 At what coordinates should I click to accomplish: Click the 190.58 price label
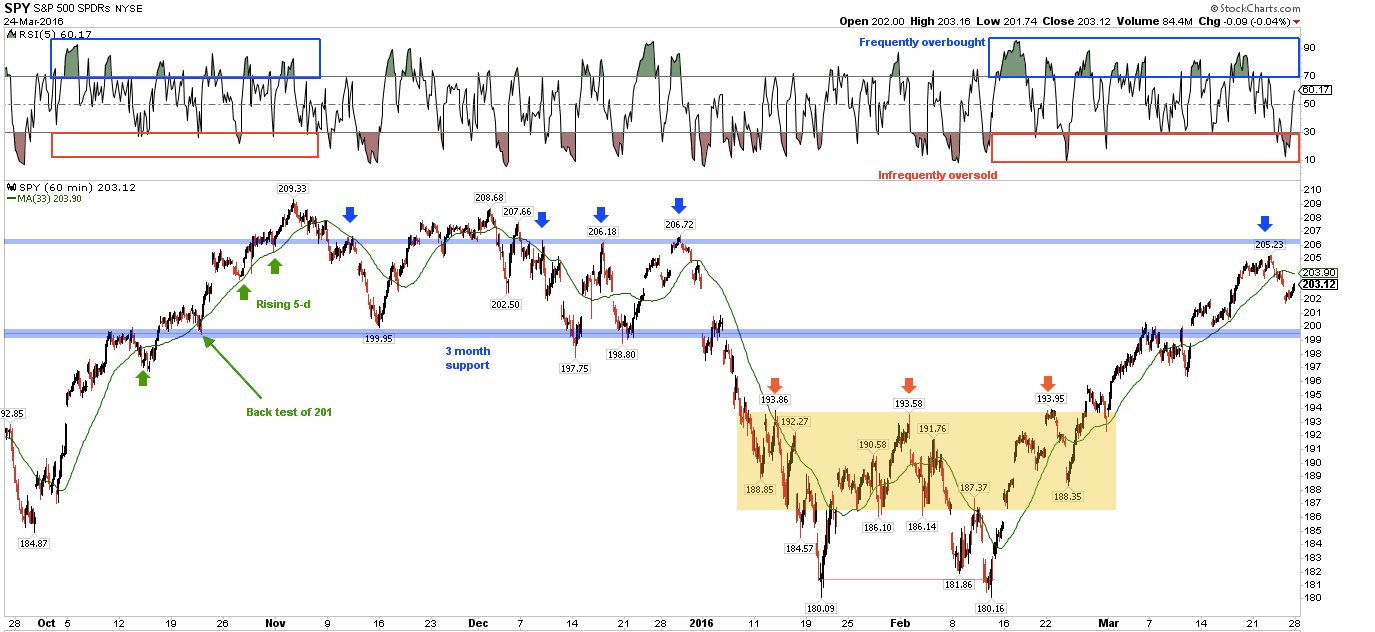click(872, 444)
